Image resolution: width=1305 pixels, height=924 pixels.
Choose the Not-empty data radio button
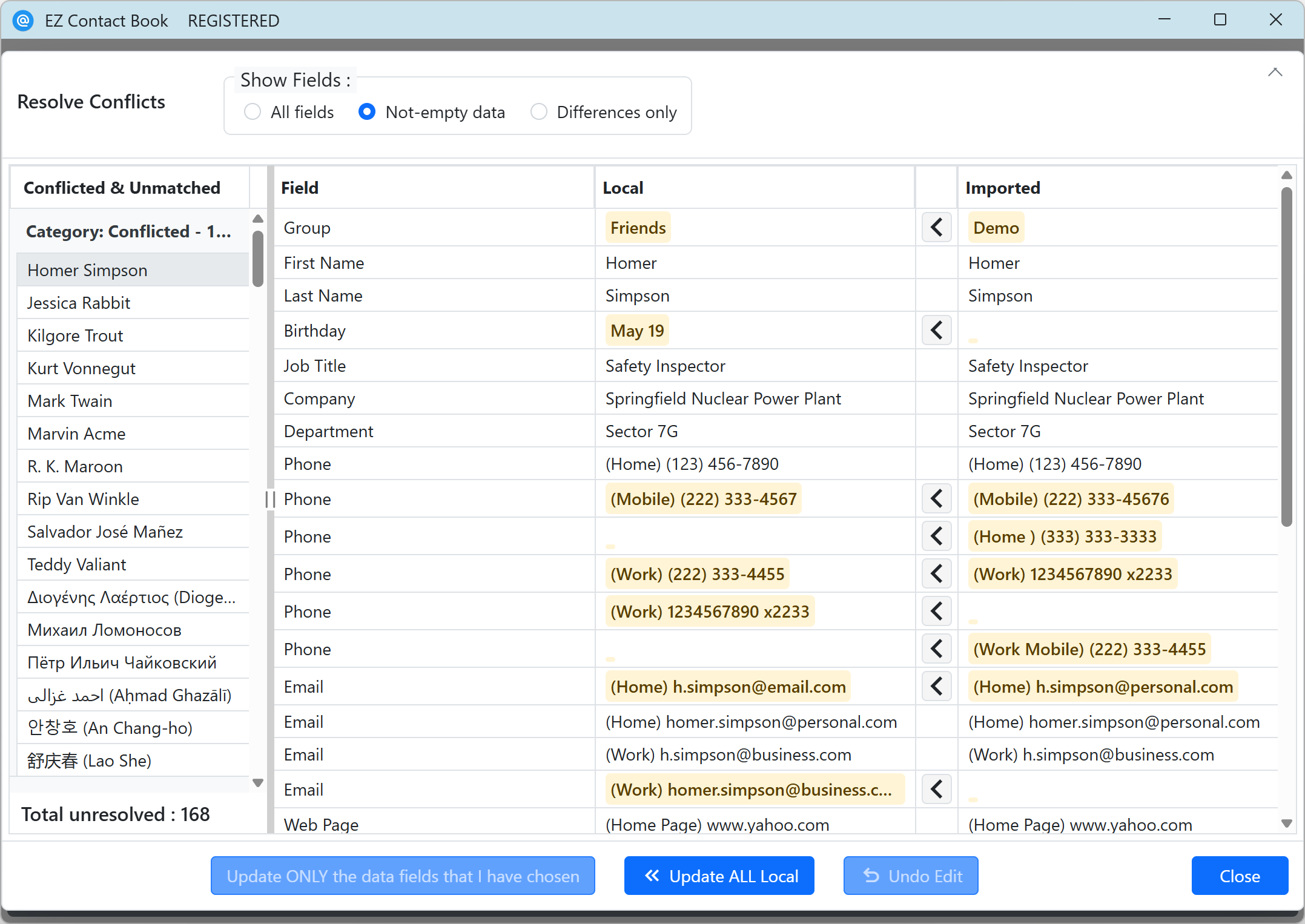(x=367, y=112)
